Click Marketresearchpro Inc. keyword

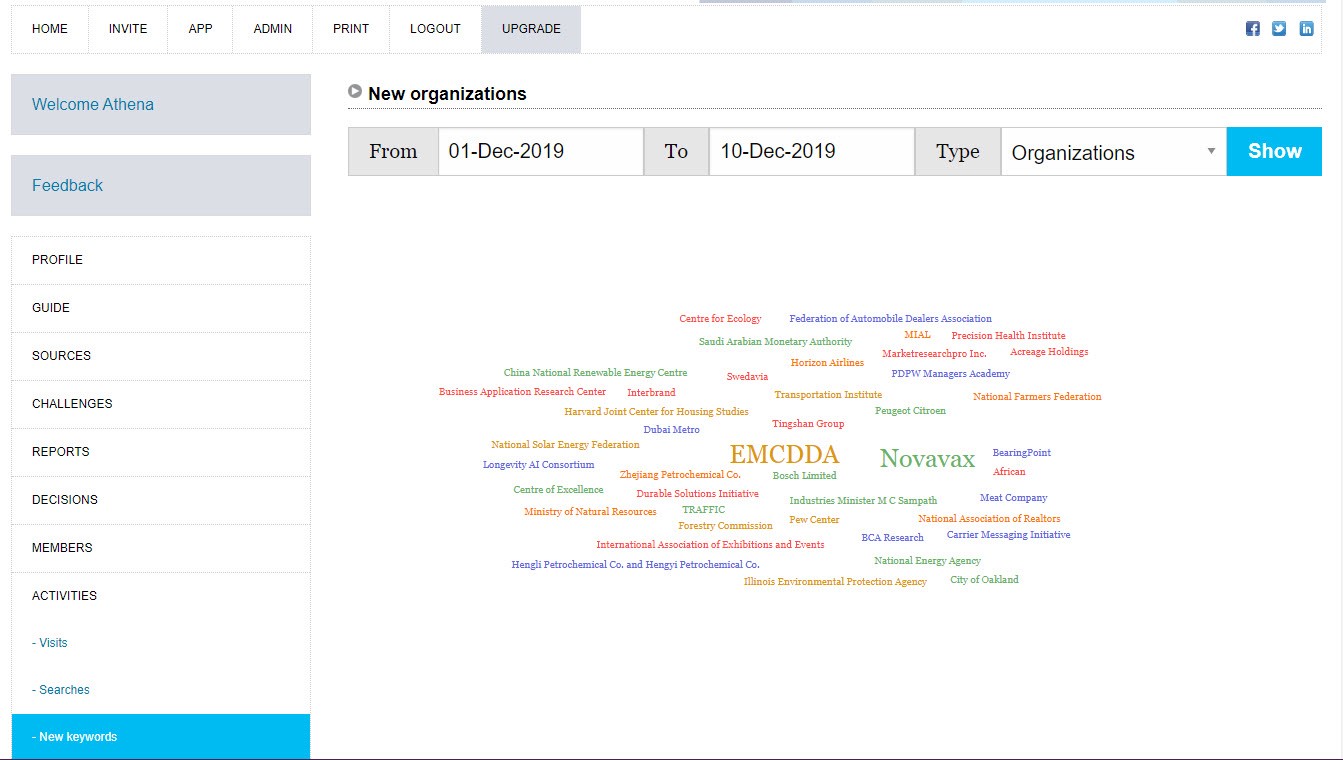pyautogui.click(x=934, y=354)
